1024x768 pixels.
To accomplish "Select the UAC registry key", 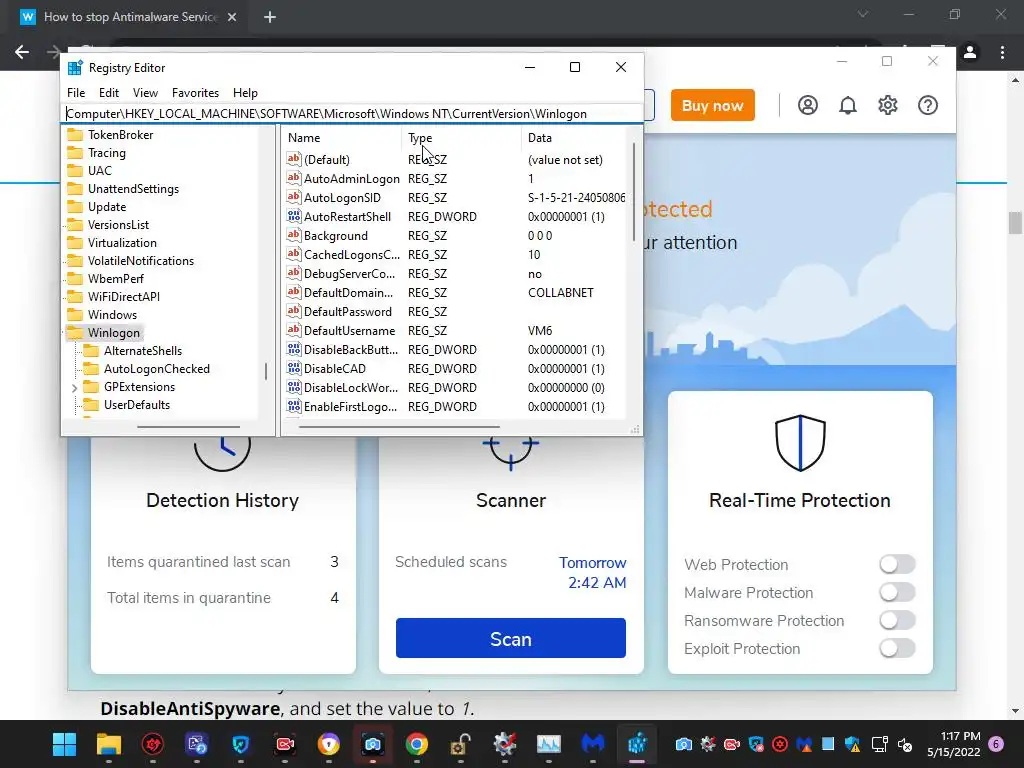I will 99,170.
